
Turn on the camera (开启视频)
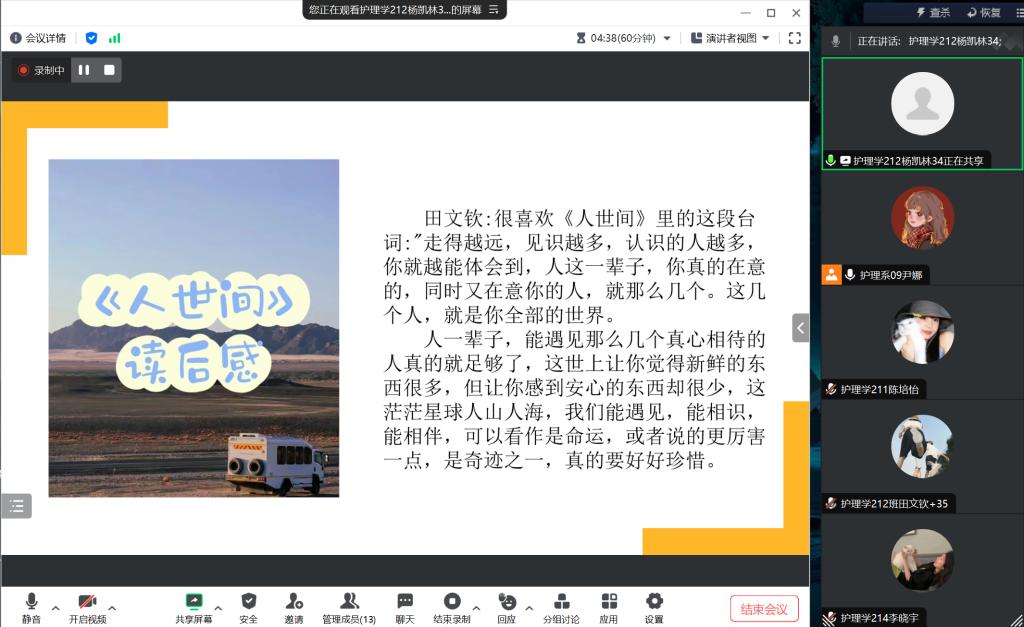[x=87, y=606]
